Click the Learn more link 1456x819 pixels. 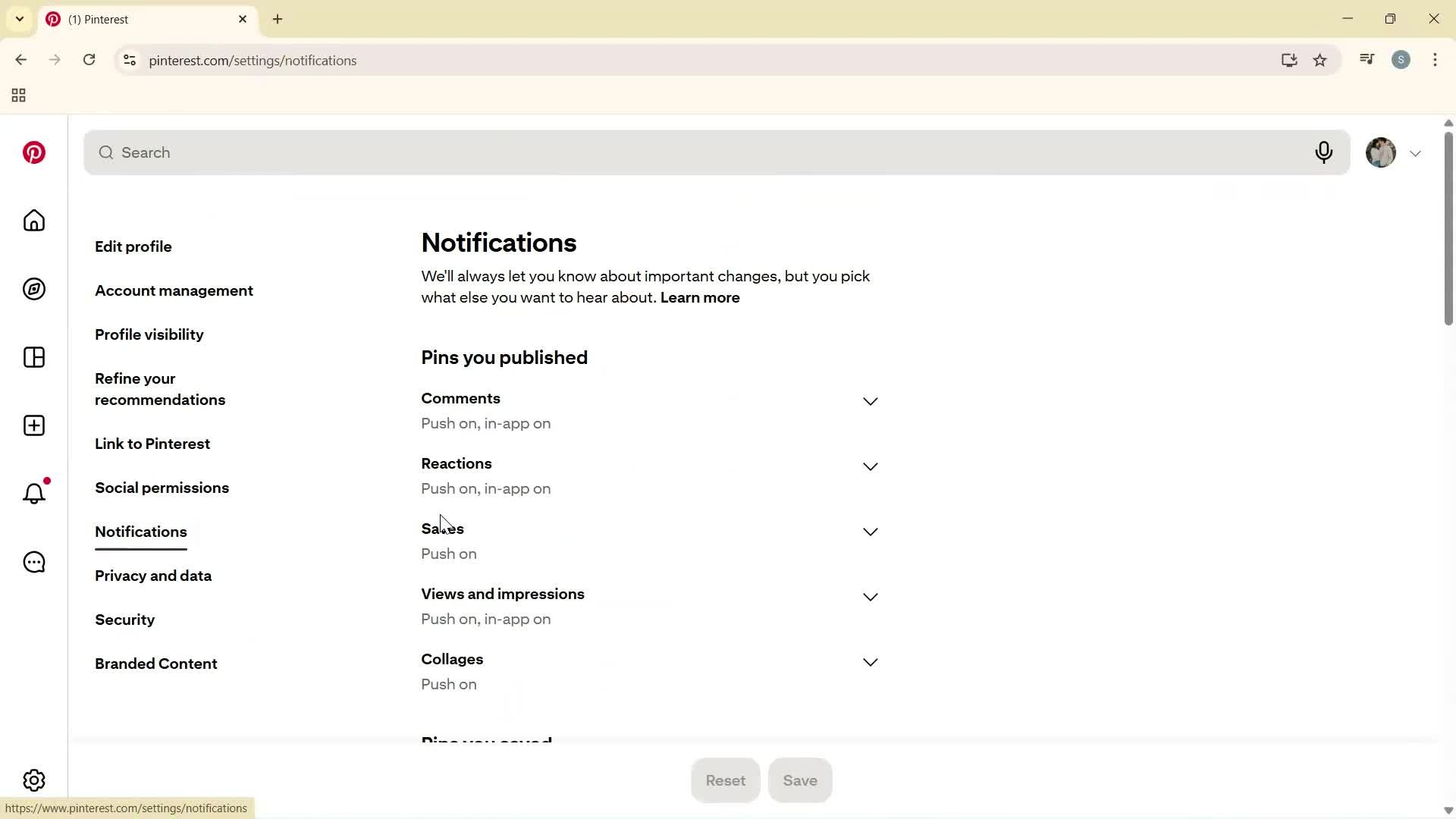pyautogui.click(x=699, y=297)
